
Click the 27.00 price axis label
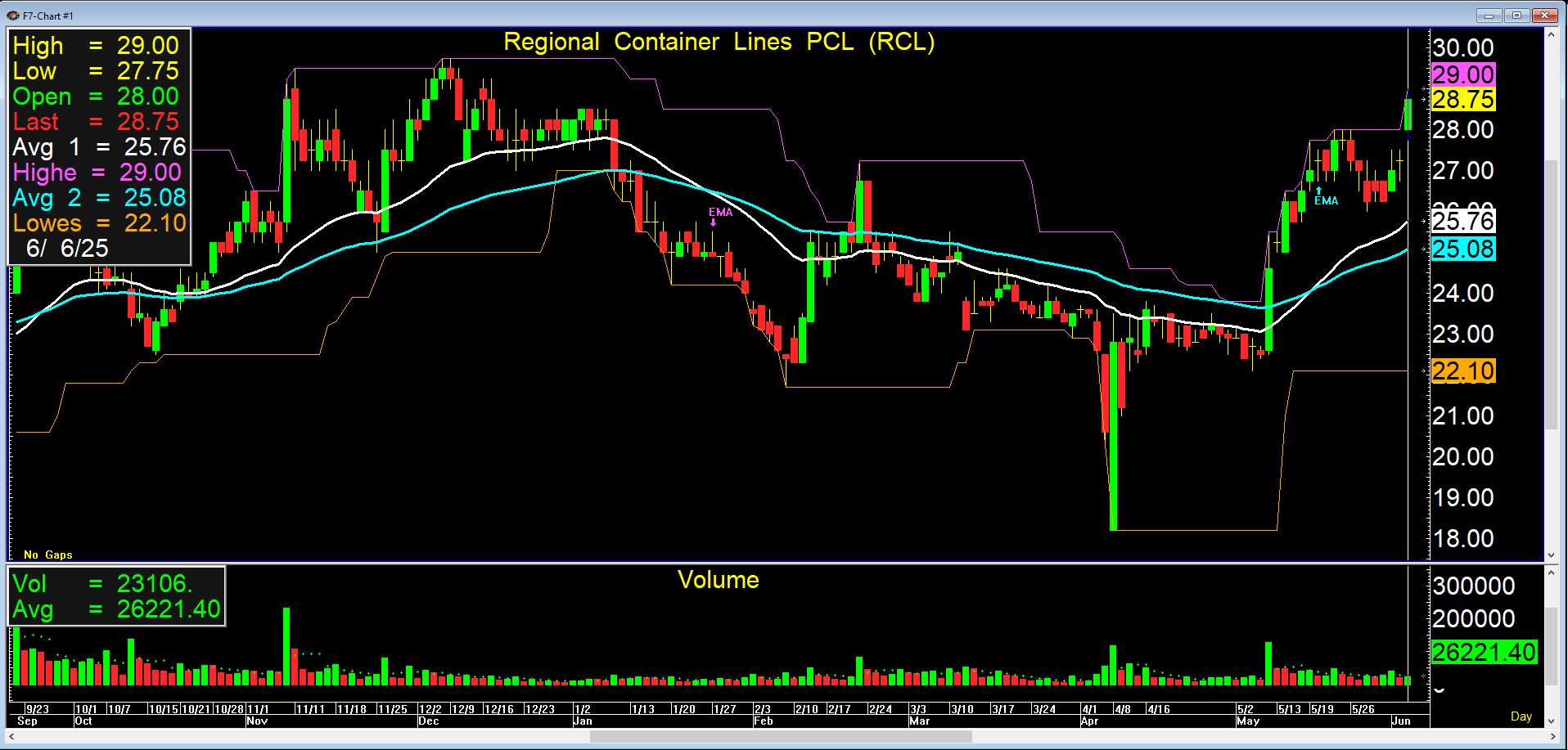pyautogui.click(x=1463, y=171)
